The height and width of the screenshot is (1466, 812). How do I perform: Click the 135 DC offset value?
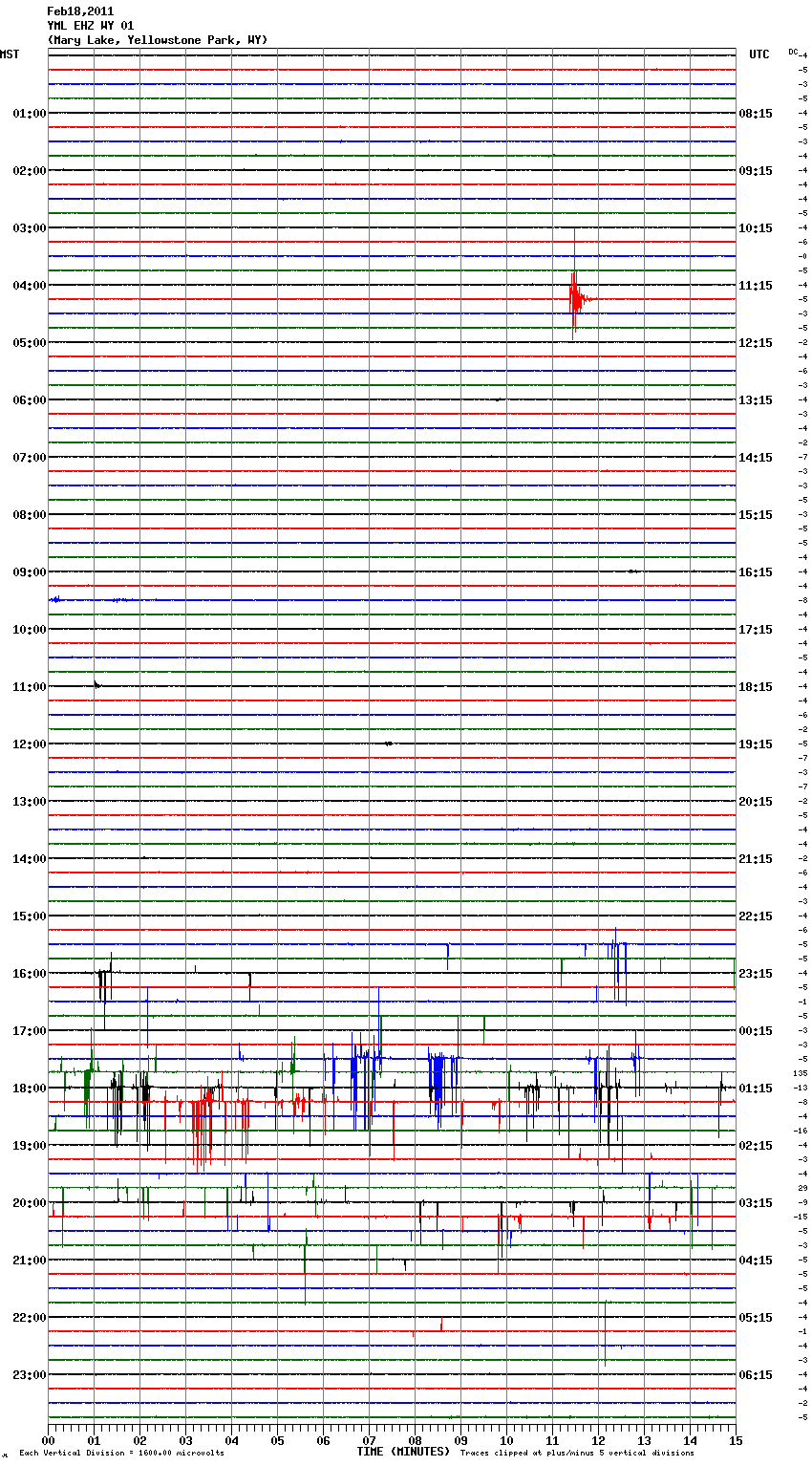click(801, 1073)
